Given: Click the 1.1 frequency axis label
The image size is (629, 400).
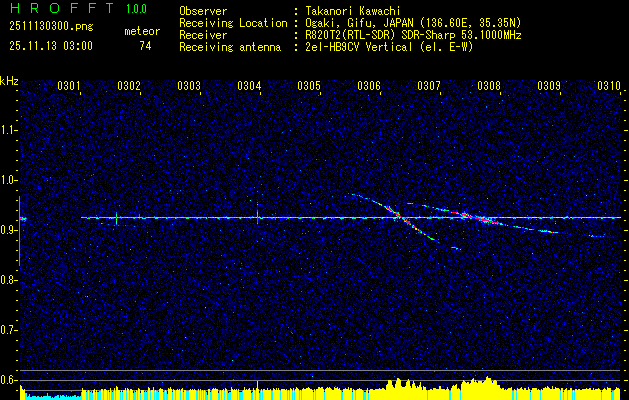Looking at the screenshot, I should pyautogui.click(x=8, y=130).
